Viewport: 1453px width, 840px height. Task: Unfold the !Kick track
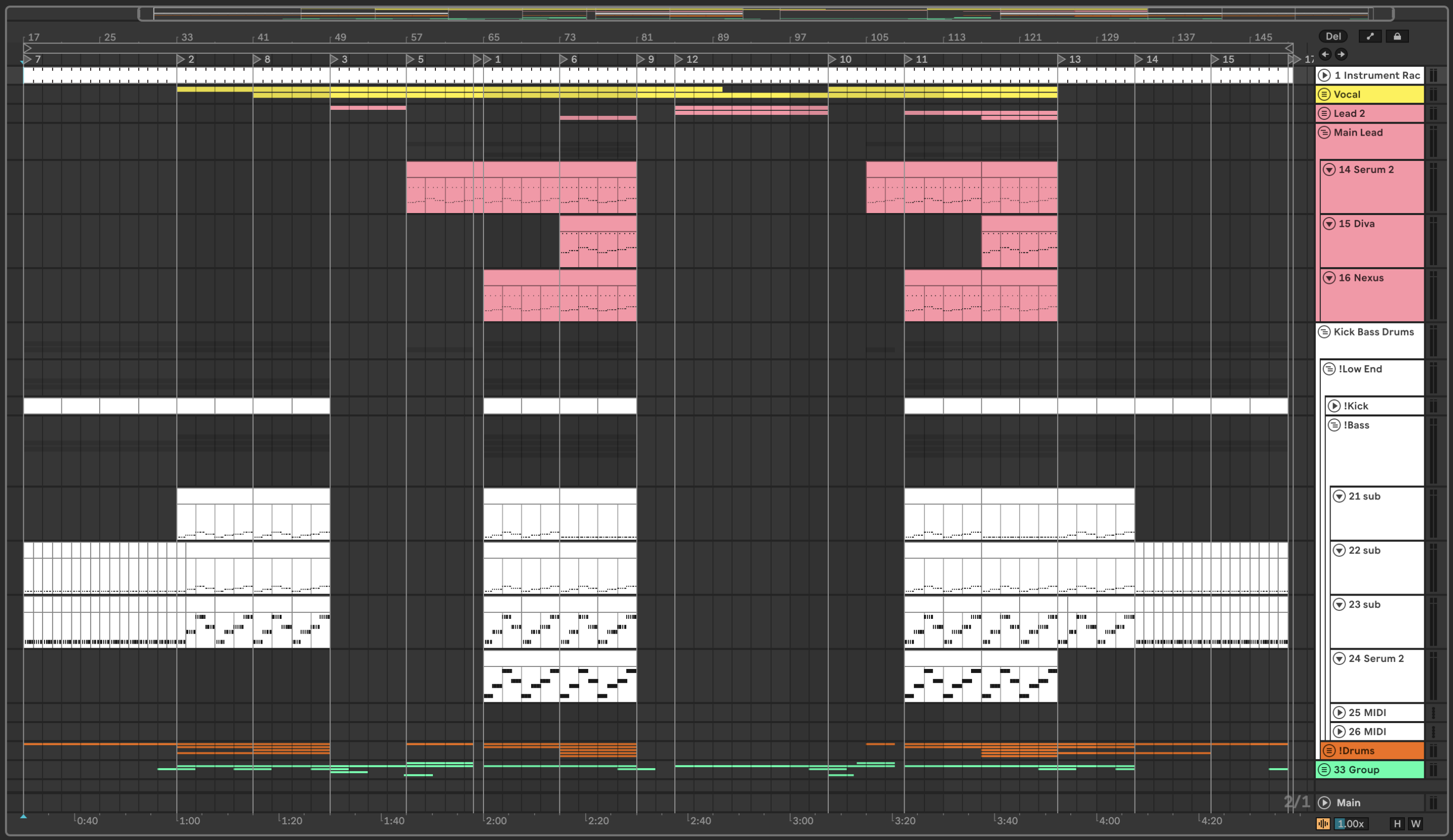(1334, 406)
